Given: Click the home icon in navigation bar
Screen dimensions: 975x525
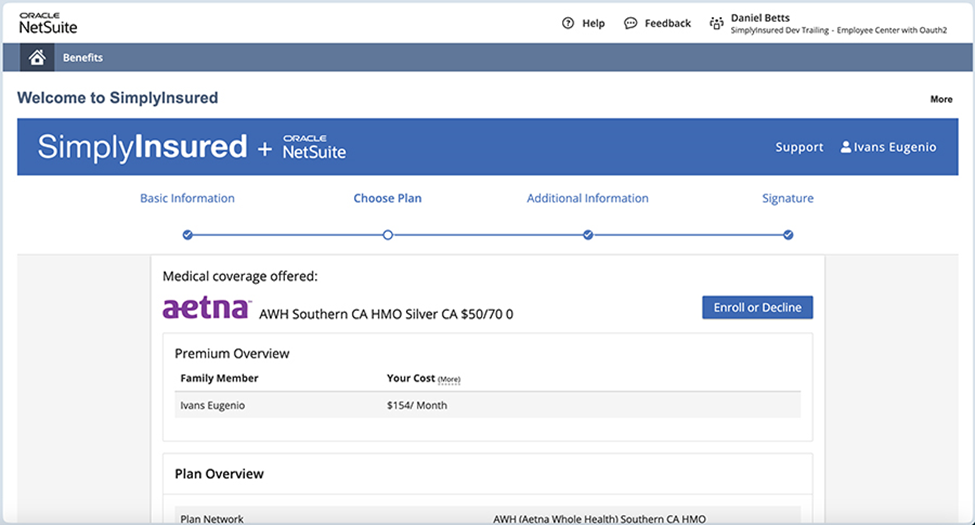Looking at the screenshot, I should click(37, 58).
